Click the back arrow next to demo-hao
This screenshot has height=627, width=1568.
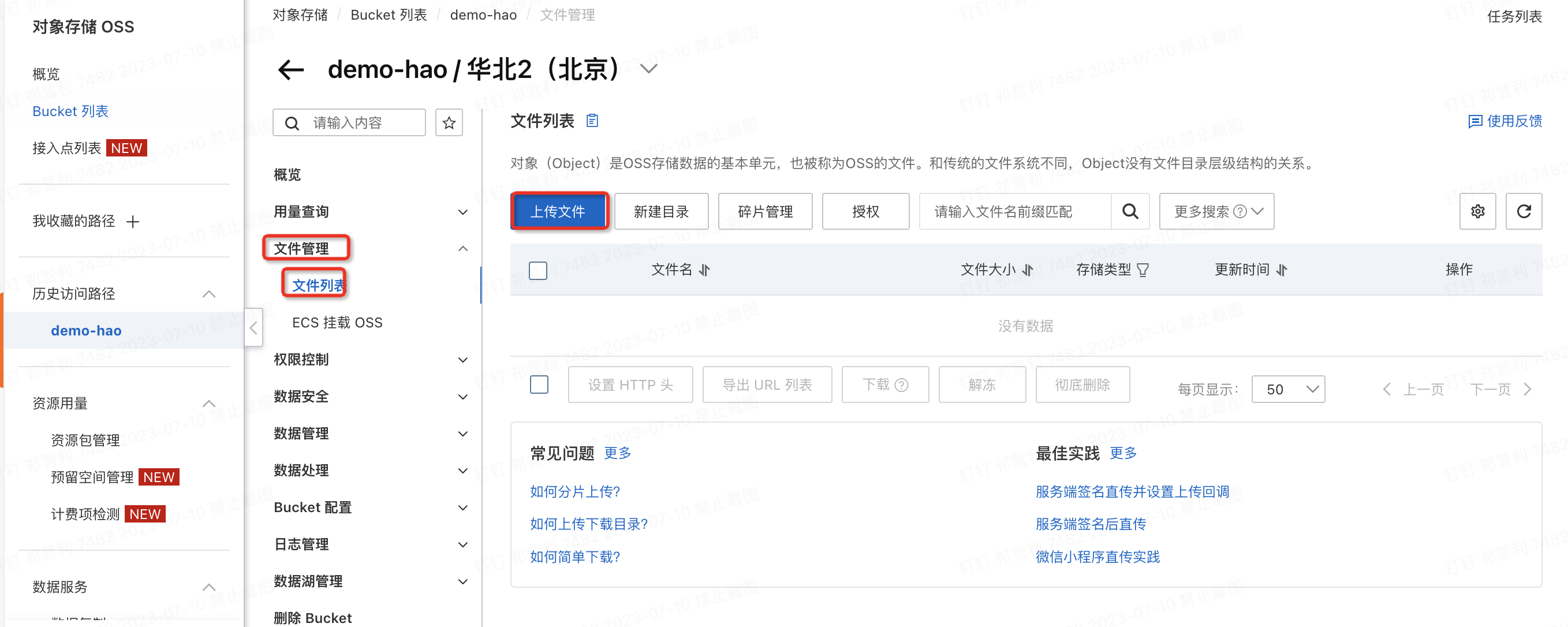(x=291, y=69)
